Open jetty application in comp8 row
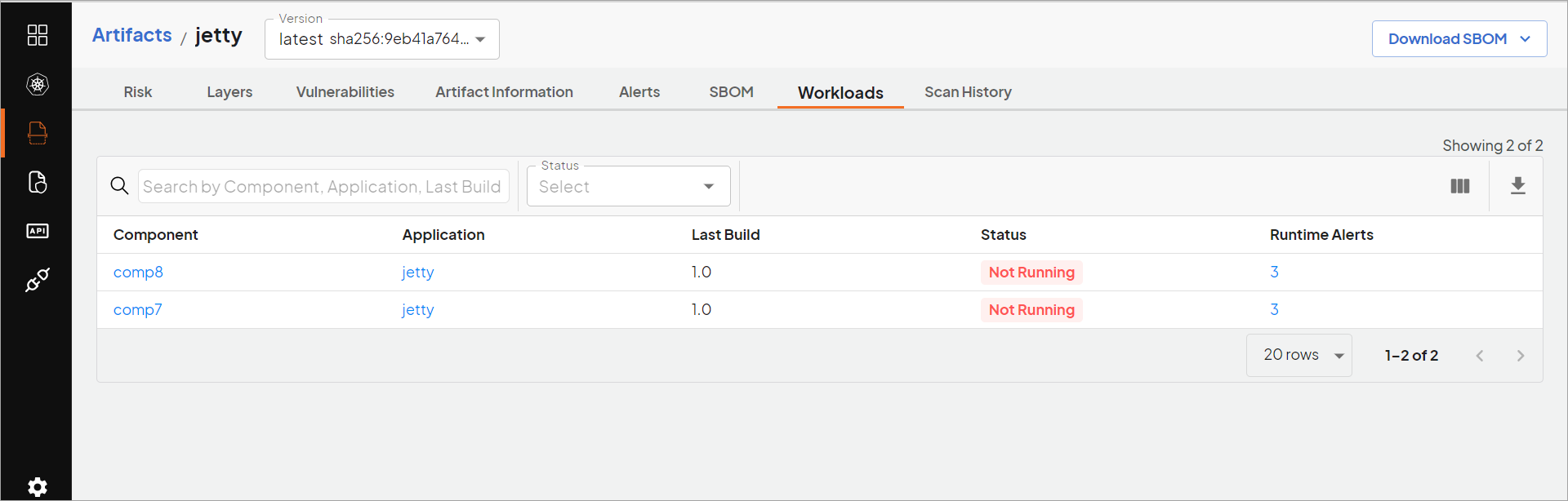 [418, 273]
